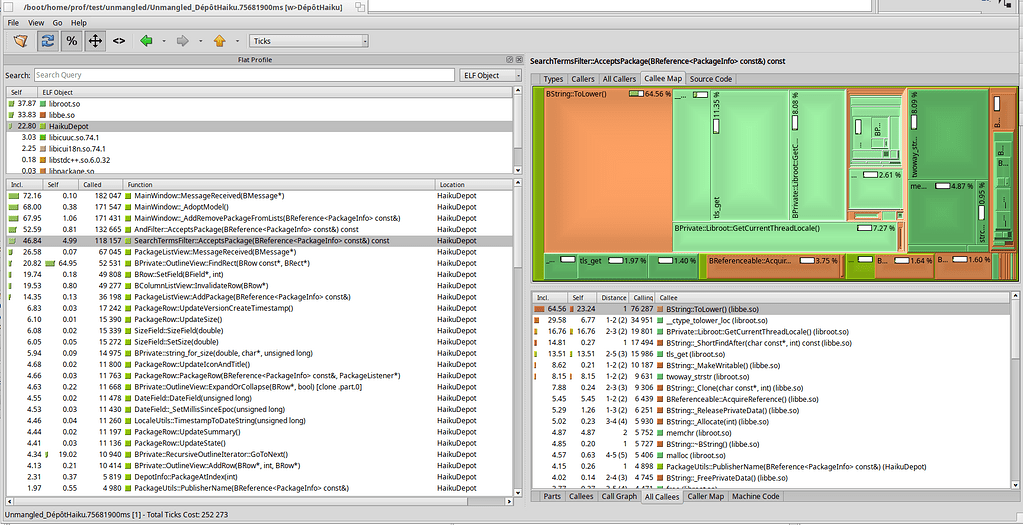
Task: Open the ELF Object grouping dropdown
Action: [x=491, y=75]
